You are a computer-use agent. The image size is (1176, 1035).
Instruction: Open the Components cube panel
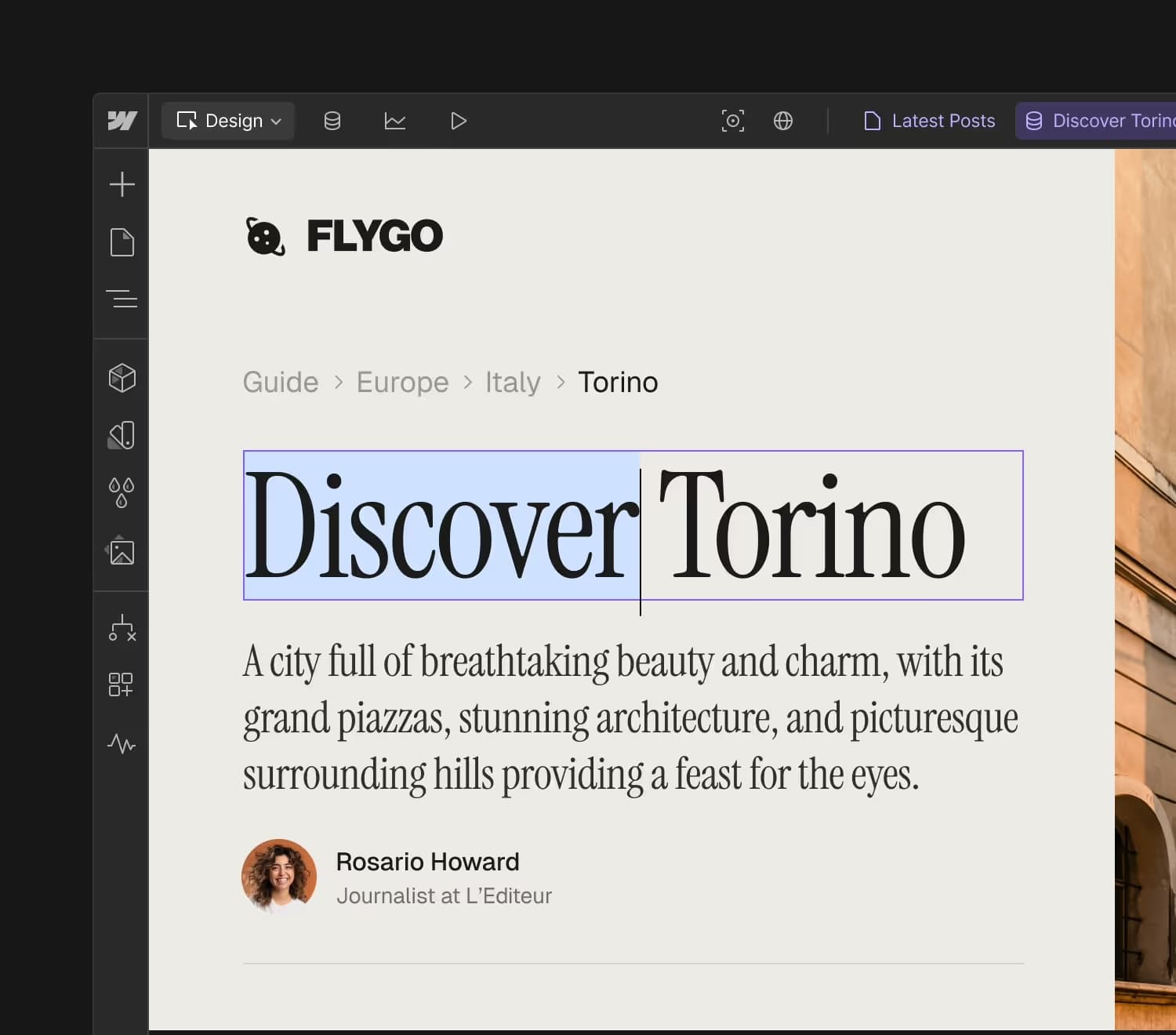click(x=122, y=378)
